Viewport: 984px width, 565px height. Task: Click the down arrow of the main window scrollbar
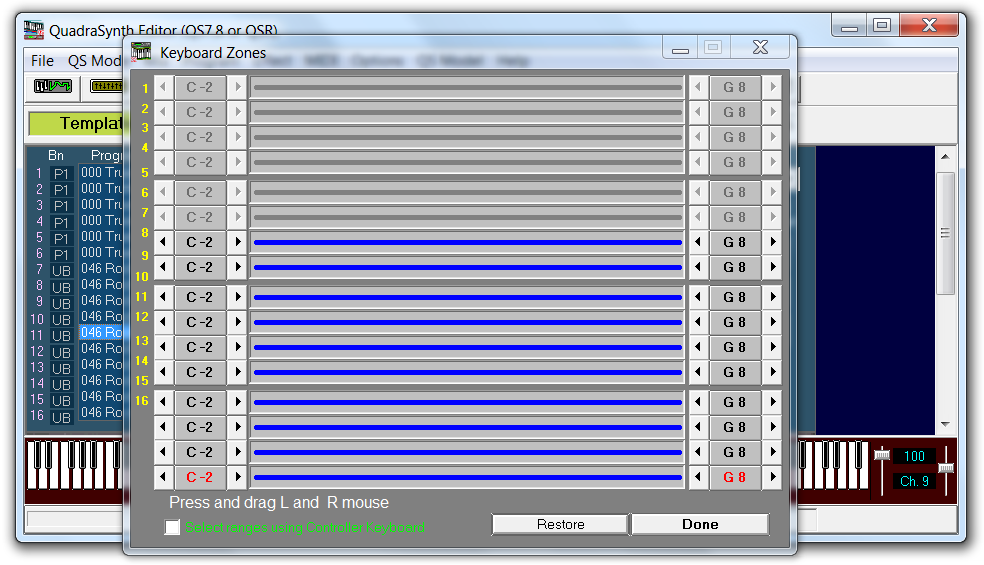[945, 424]
